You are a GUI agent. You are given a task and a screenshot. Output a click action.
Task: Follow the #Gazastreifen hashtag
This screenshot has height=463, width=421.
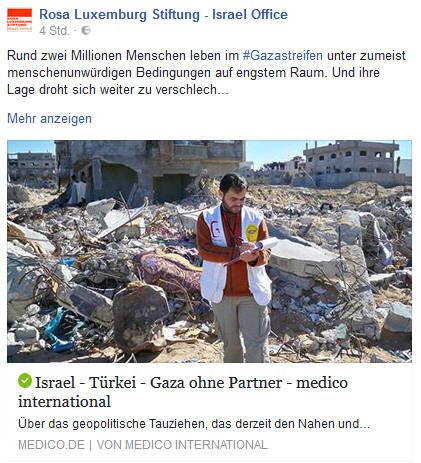point(283,55)
